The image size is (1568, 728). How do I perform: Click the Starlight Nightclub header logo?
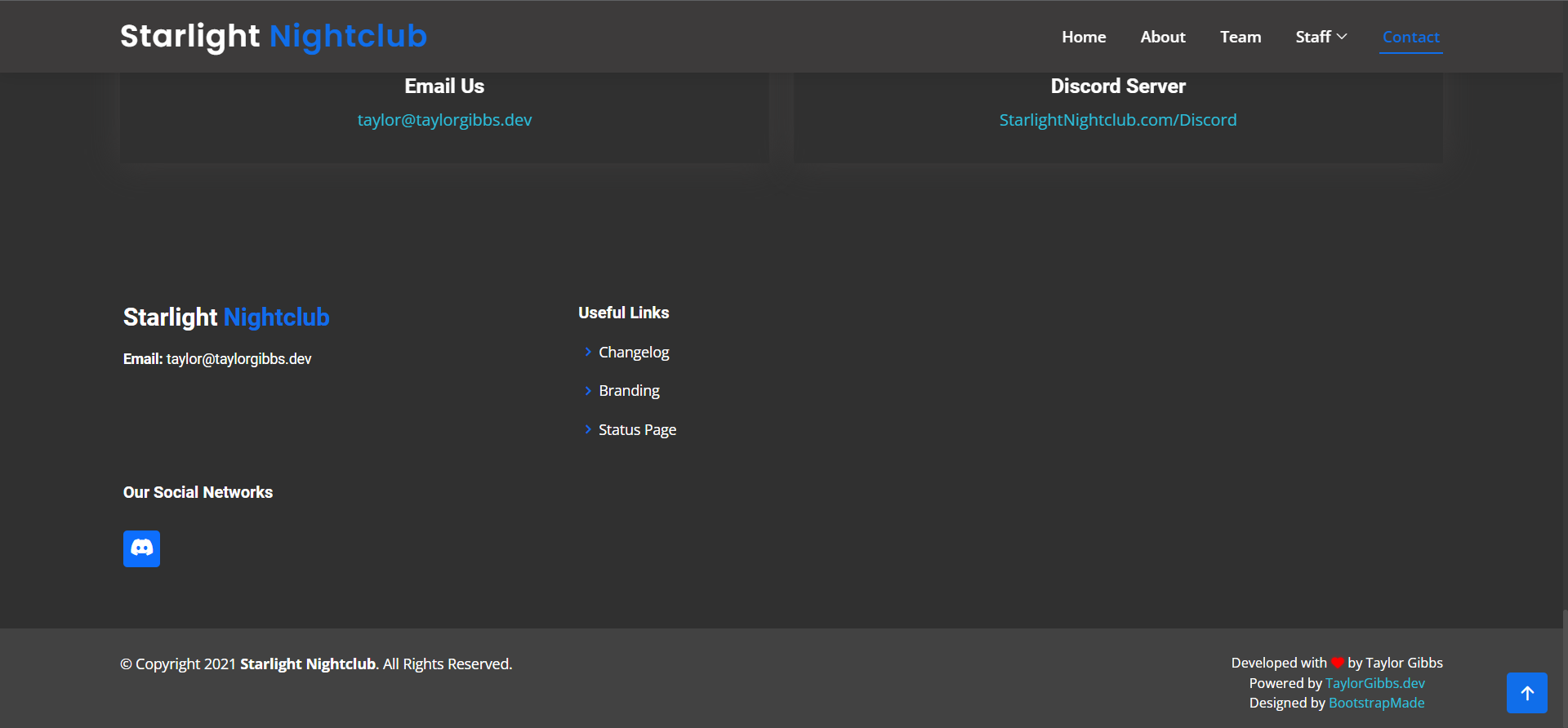pyautogui.click(x=273, y=36)
